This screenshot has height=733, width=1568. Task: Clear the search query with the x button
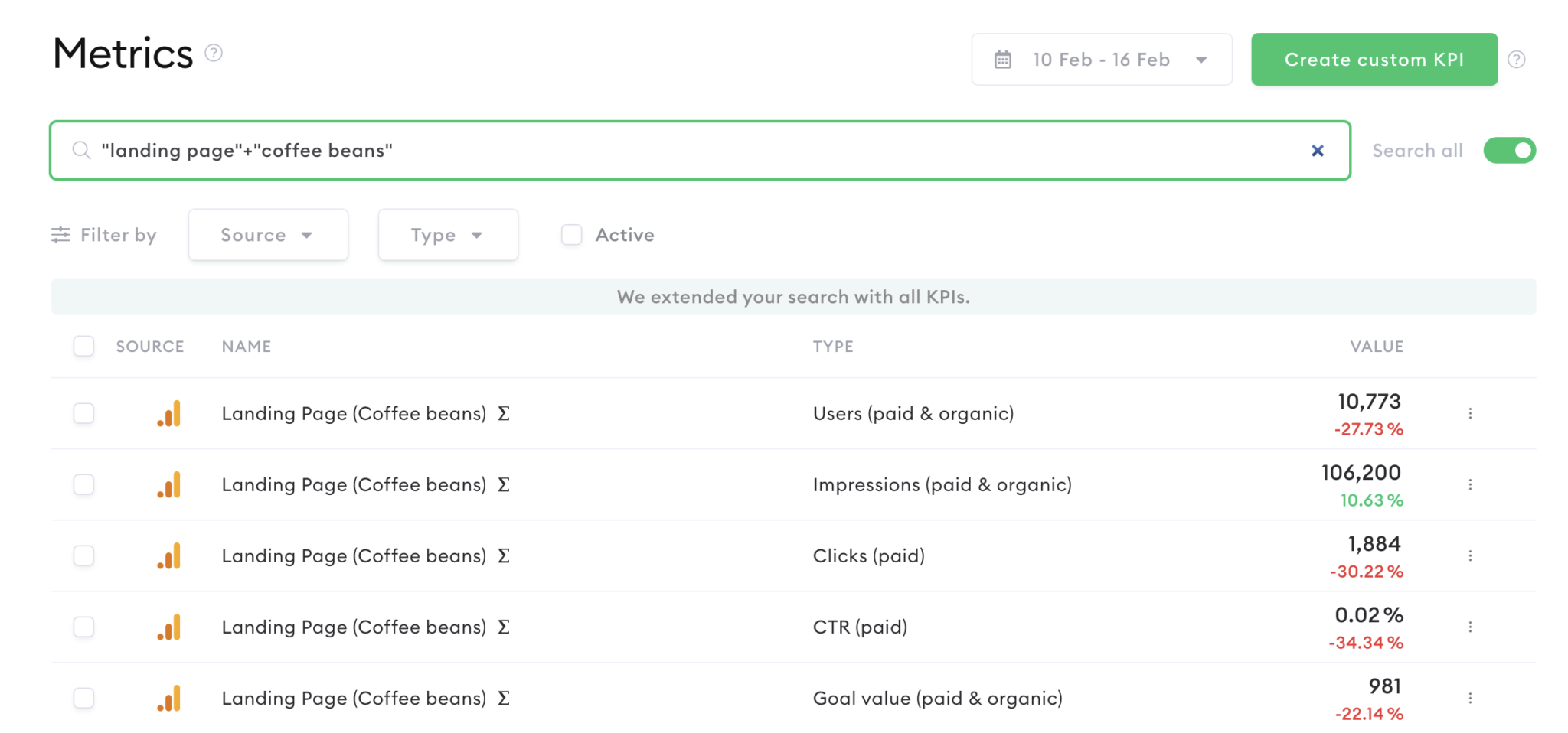point(1317,150)
